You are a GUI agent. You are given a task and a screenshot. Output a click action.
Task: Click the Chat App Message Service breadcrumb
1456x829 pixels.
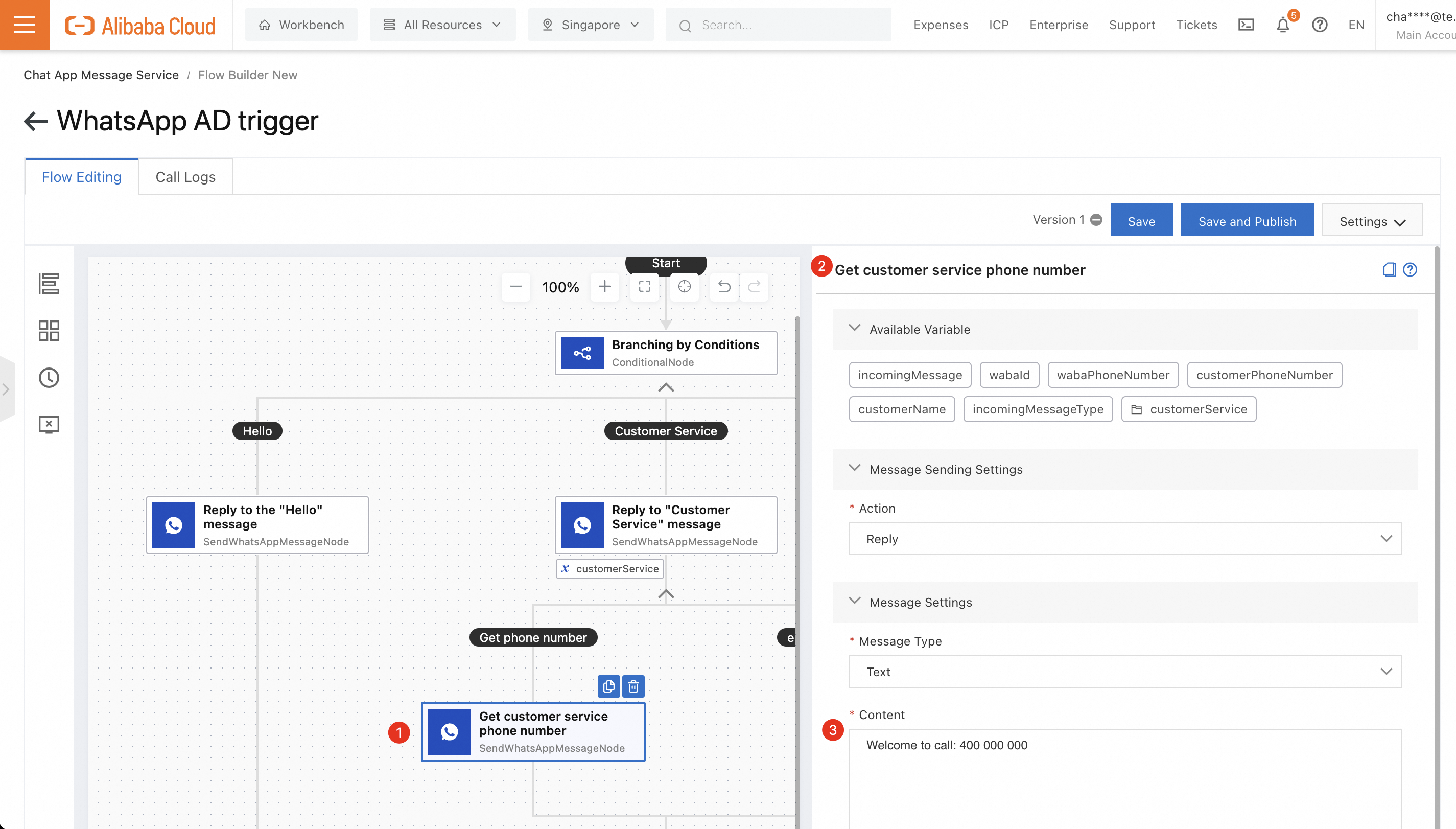pos(101,75)
